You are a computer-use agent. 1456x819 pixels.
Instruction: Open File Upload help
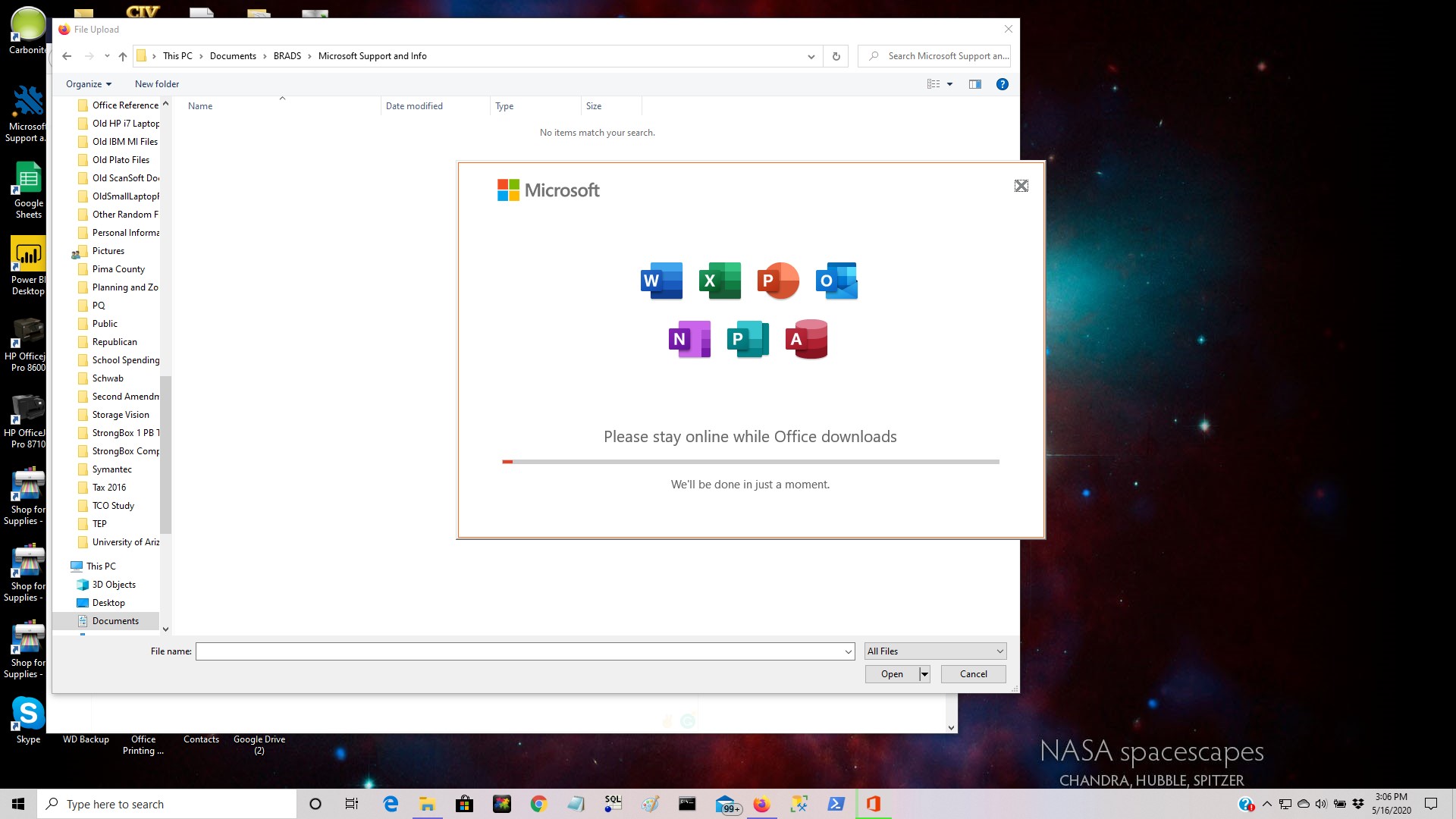coord(1003,84)
